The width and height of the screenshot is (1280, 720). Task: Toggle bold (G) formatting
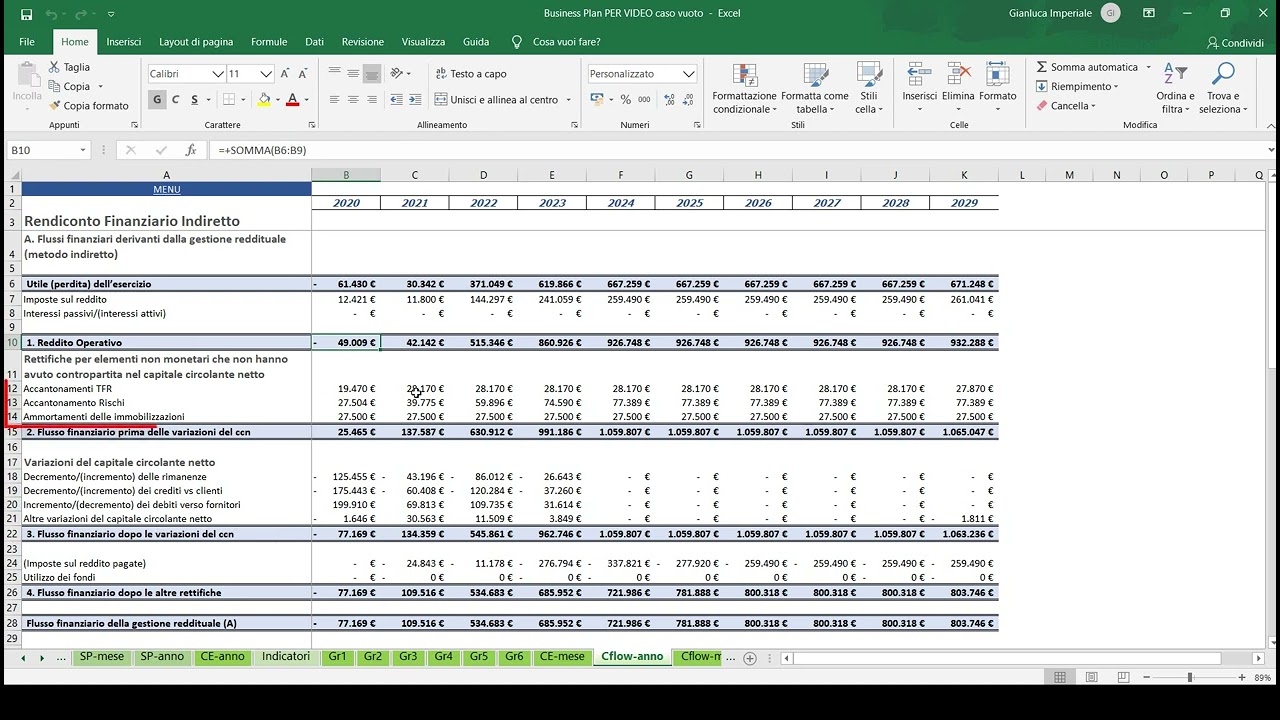click(157, 99)
